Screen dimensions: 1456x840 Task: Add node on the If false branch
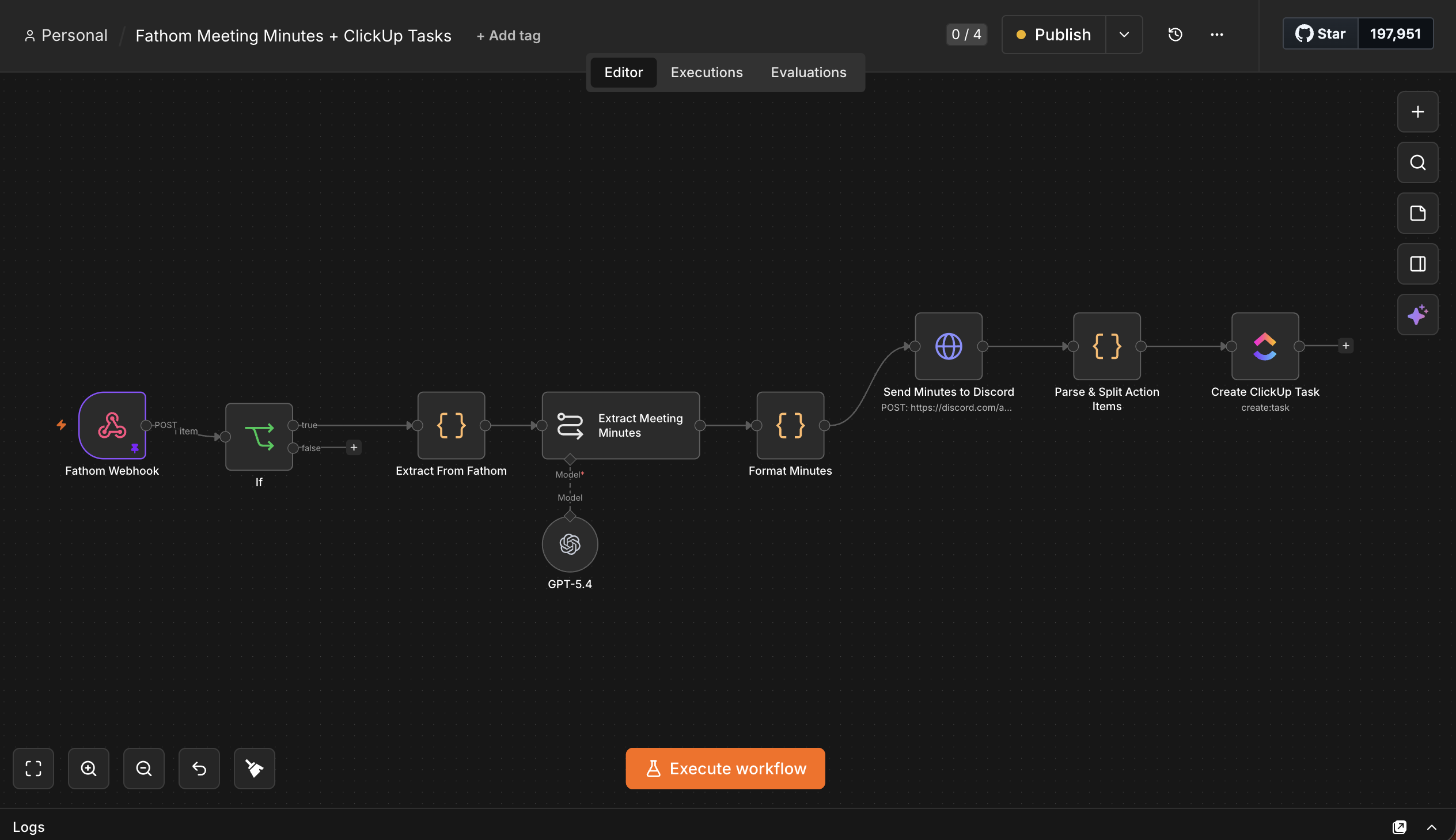click(354, 447)
